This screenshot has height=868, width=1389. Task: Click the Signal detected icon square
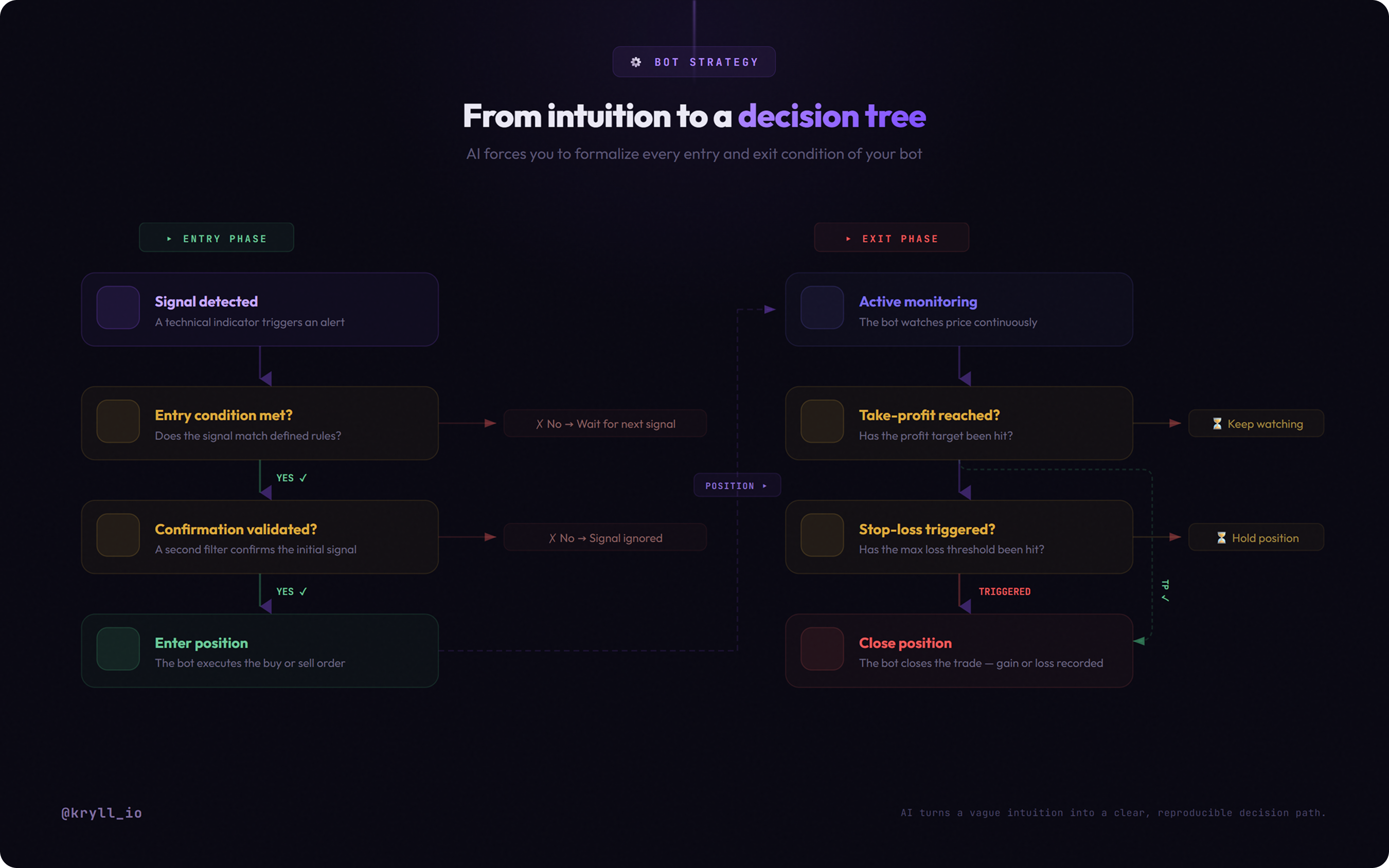118,308
